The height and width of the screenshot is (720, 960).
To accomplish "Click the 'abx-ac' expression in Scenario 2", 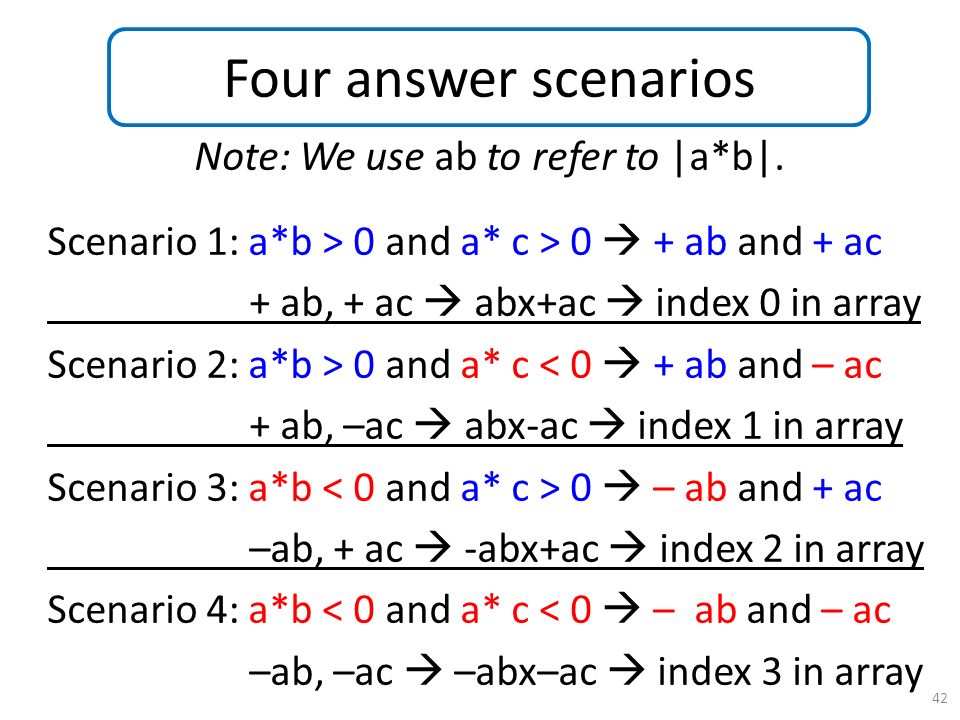I will point(521,427).
